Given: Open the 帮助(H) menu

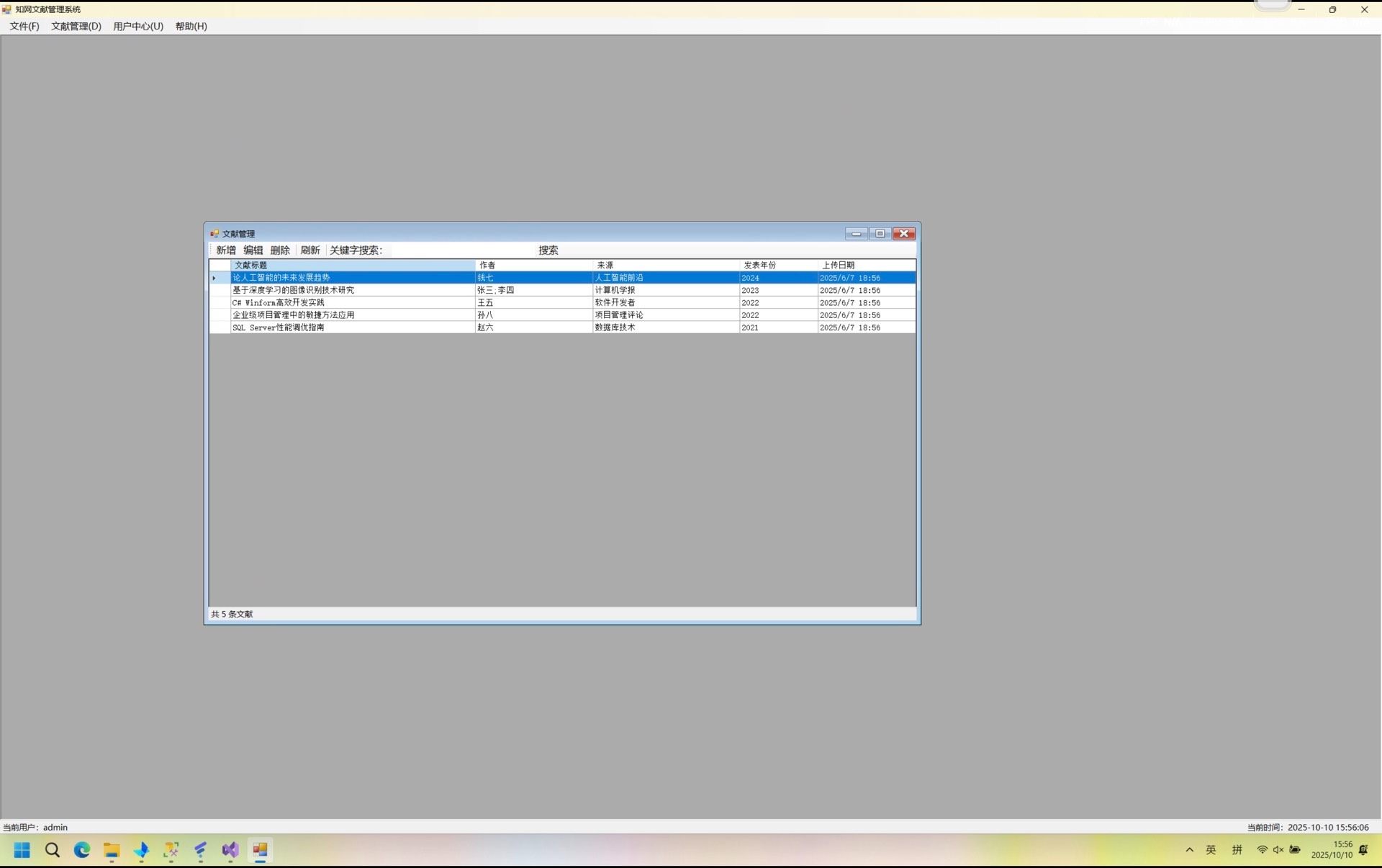Looking at the screenshot, I should [x=191, y=26].
